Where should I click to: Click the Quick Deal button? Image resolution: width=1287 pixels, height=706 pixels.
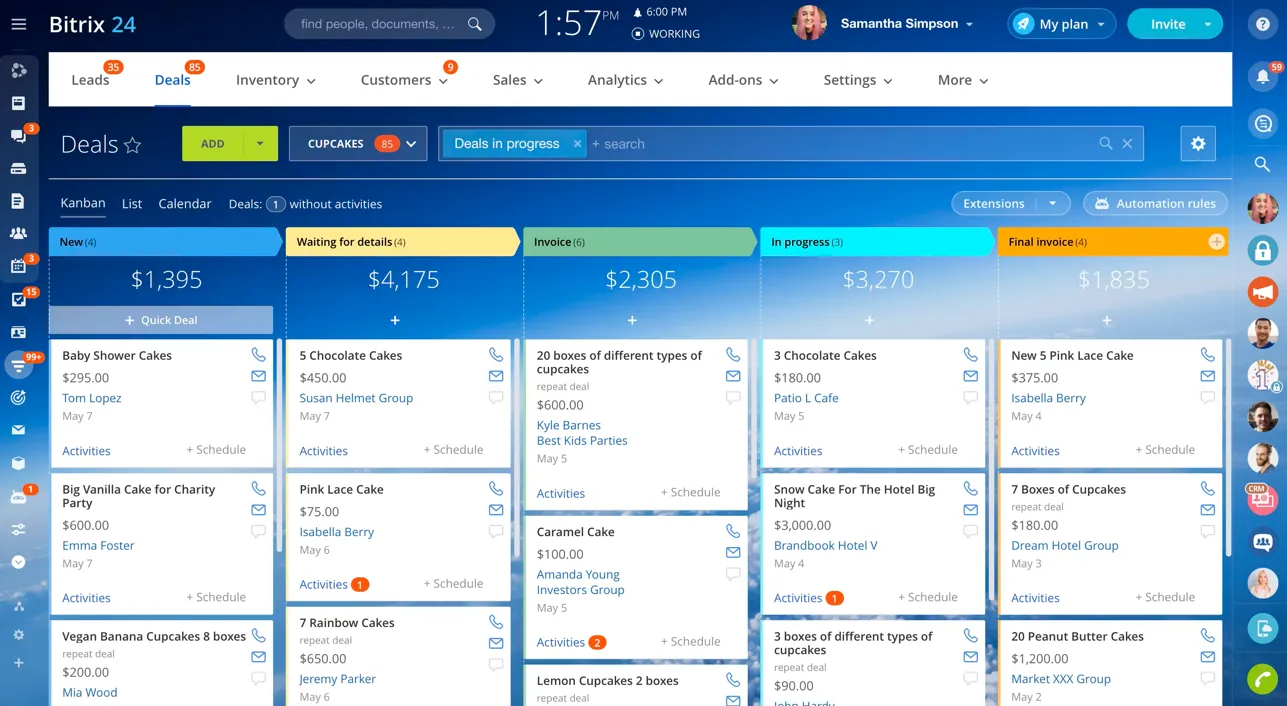click(161, 320)
